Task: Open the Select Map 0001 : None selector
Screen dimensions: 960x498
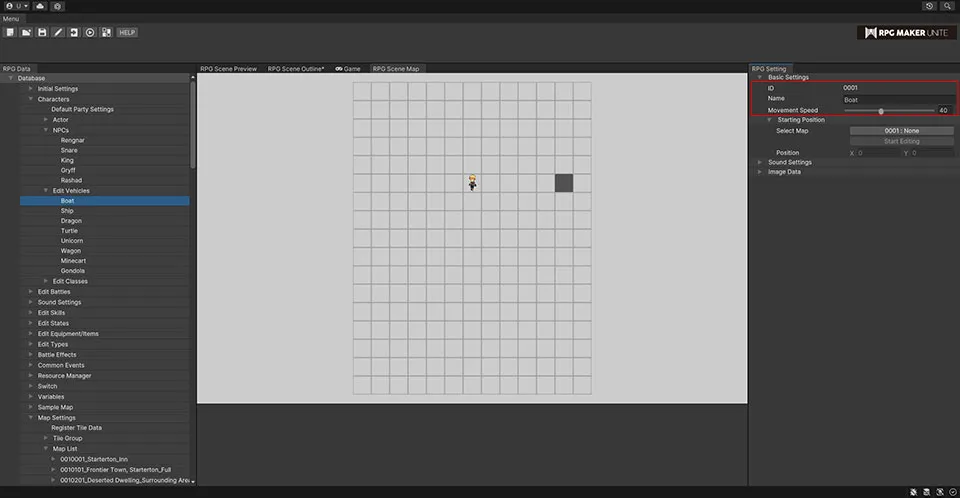Action: tap(901, 131)
